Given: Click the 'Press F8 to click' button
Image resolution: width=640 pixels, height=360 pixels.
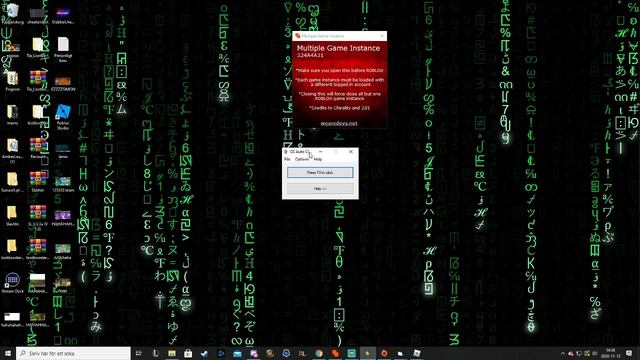Looking at the screenshot, I should pos(320,173).
